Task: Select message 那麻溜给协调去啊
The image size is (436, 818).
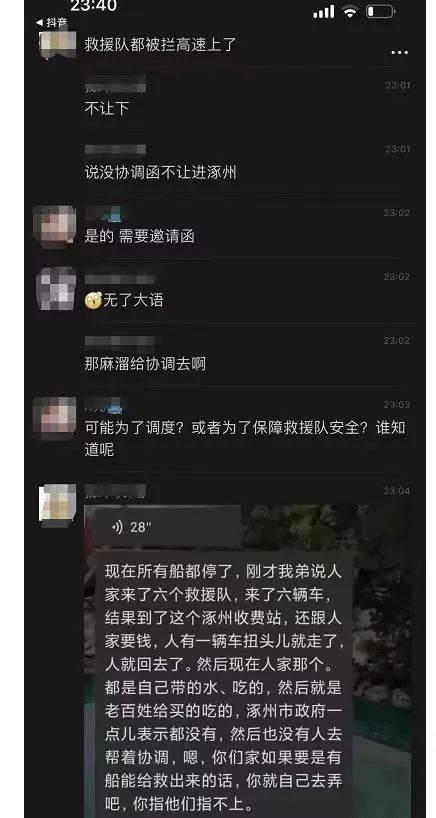Action: [x=145, y=364]
